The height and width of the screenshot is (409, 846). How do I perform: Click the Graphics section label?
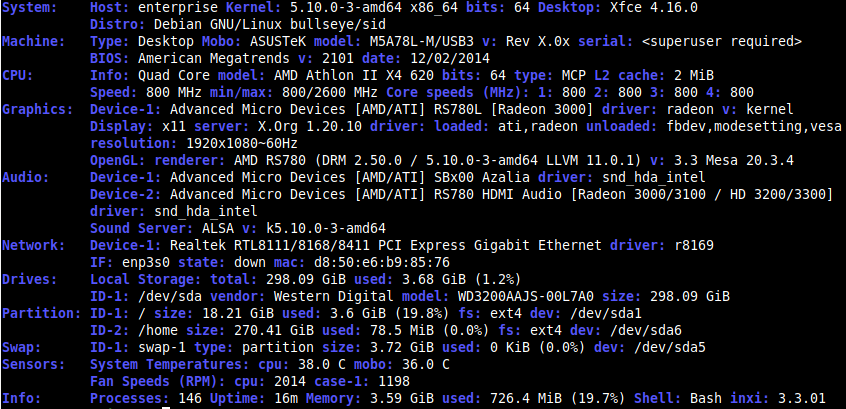[x=38, y=110]
